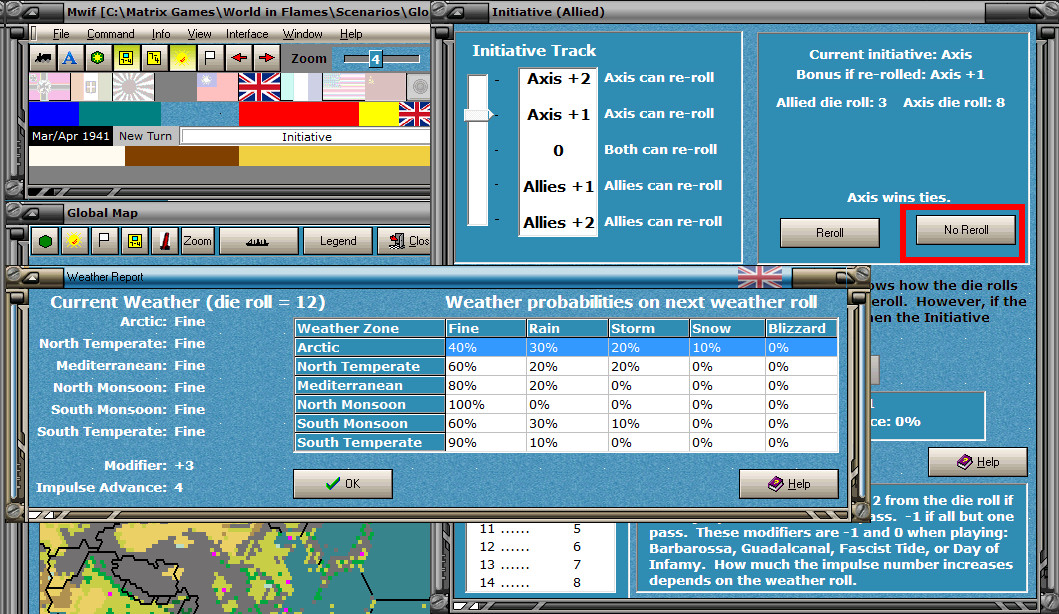Click the blue letter A toolbar icon
Viewport: 1059px width, 614px height.
(70, 58)
